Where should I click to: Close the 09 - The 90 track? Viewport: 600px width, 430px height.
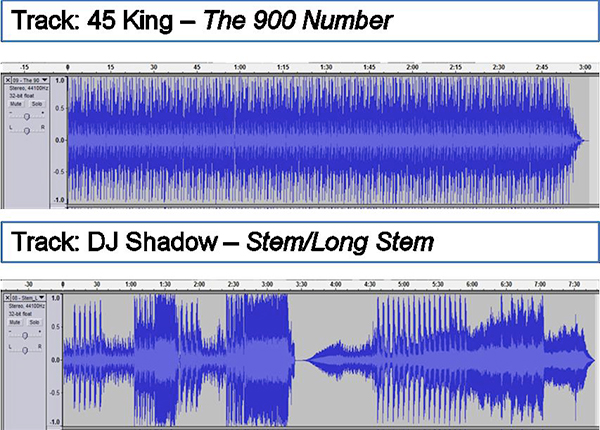7,79
